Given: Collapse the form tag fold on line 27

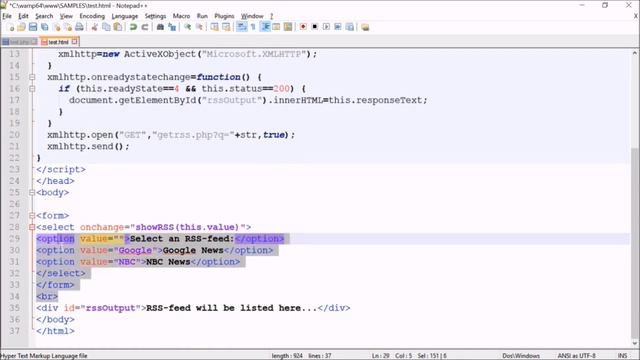Looking at the screenshot, I should click(x=32, y=216).
